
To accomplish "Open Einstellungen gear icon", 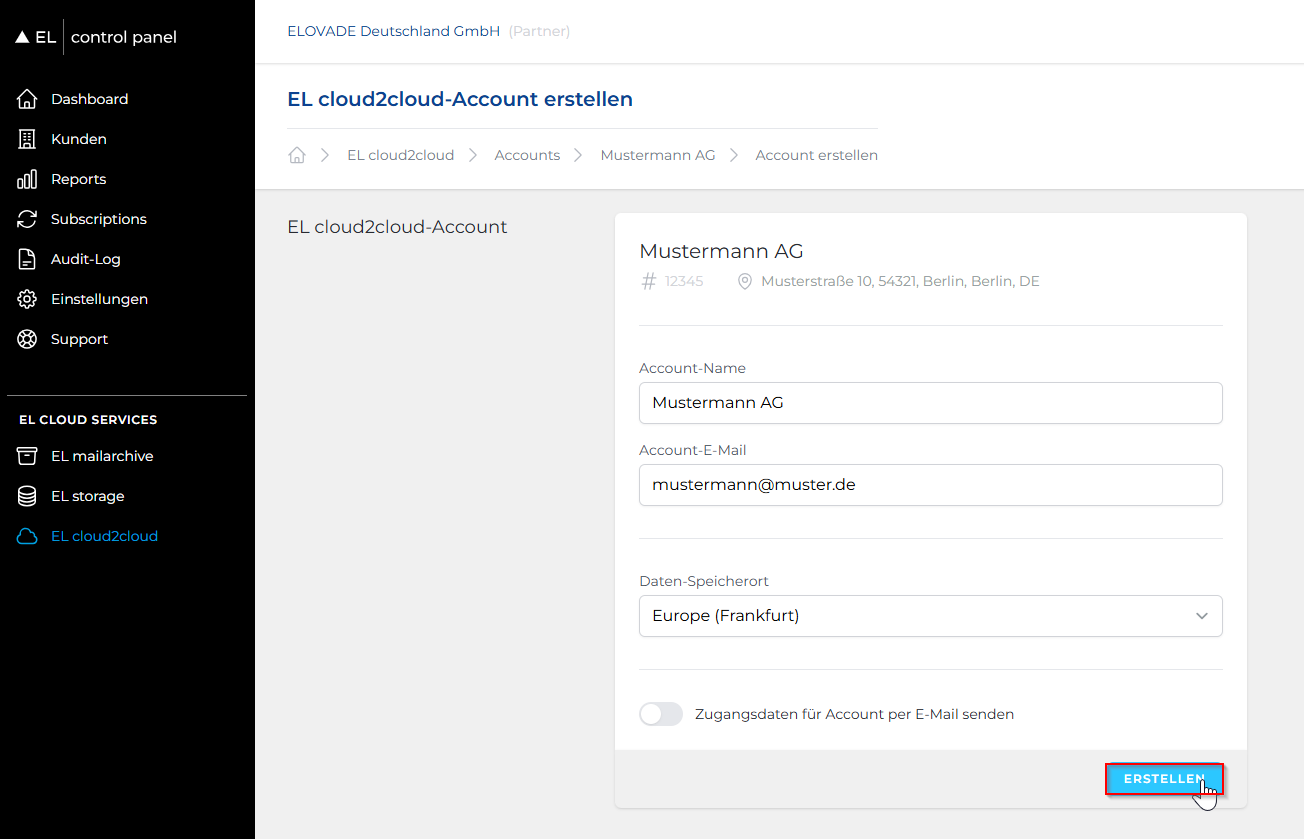I will pyautogui.click(x=27, y=299).
